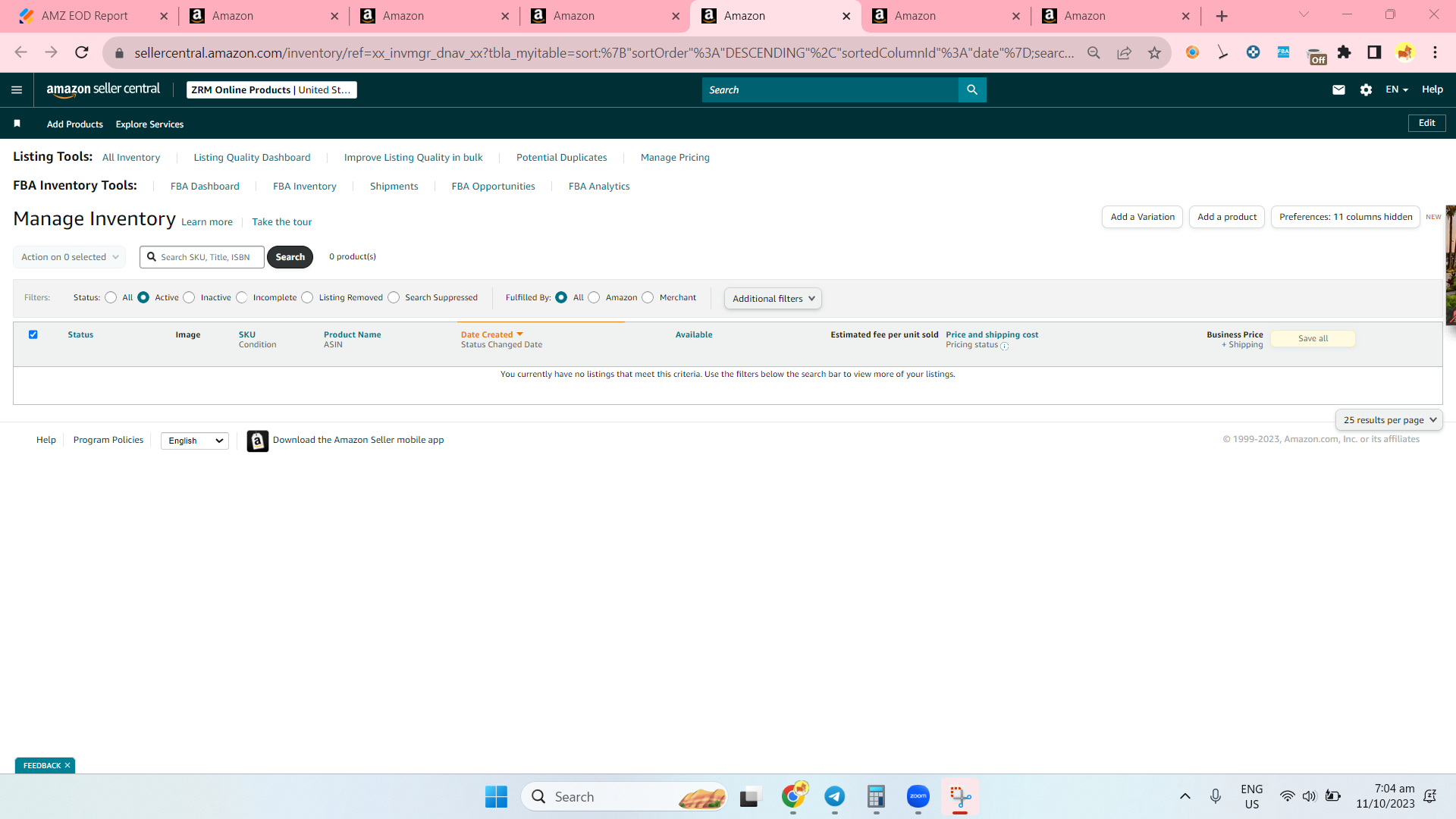Image resolution: width=1456 pixels, height=819 pixels.
Task: Select Fulfilled By All radio button
Action: (x=561, y=297)
